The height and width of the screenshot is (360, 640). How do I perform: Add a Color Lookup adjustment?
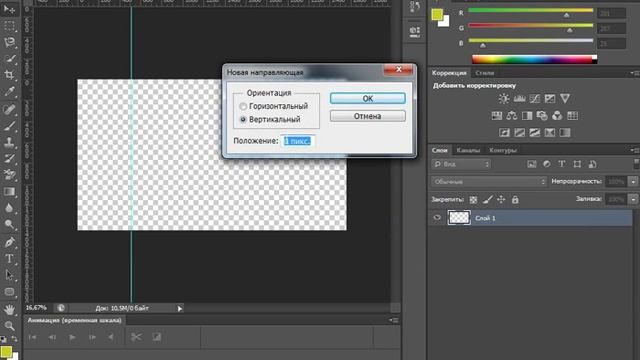(x=573, y=116)
